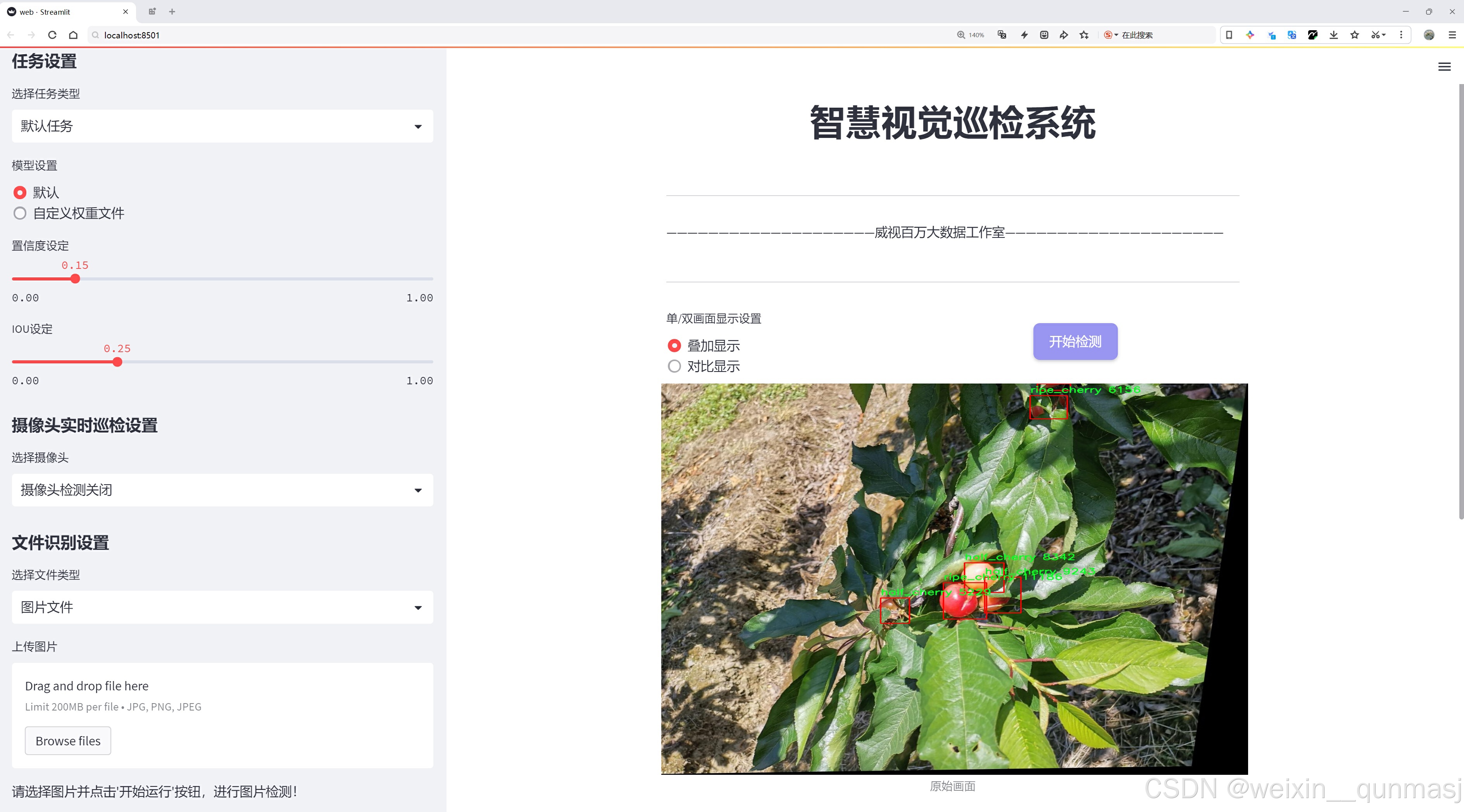
Task: Add the page to favorites with the star-plus icon
Action: point(1084,34)
